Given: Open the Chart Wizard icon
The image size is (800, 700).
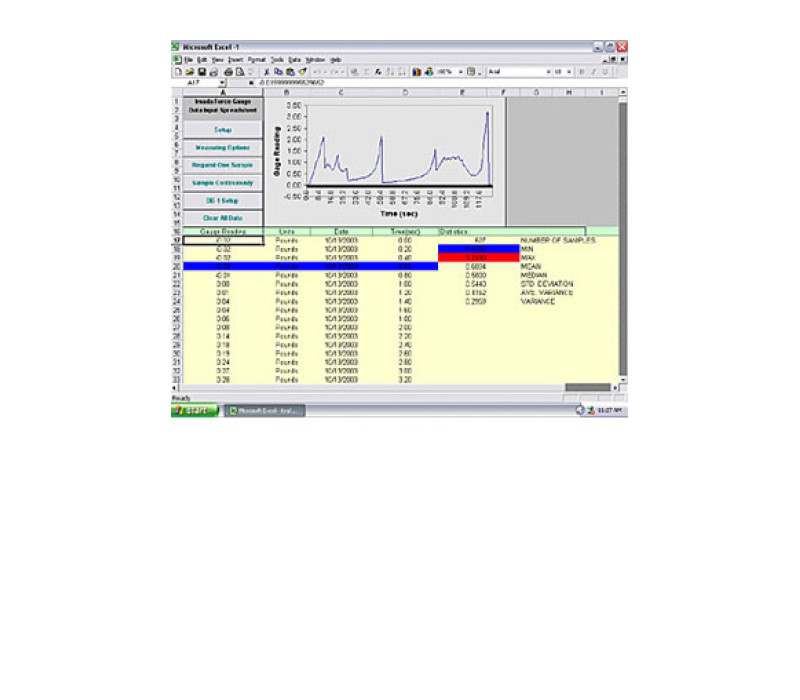Looking at the screenshot, I should pos(417,72).
